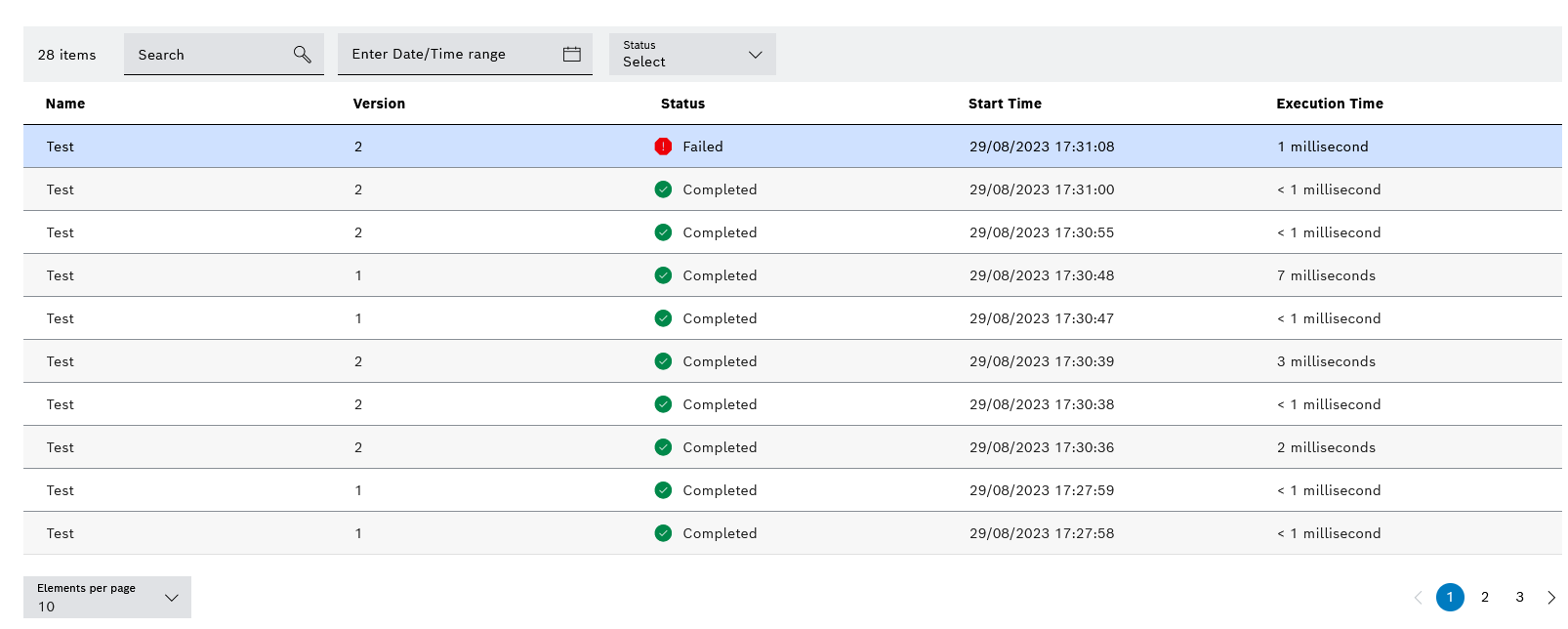Click start time 29/08/2023 17:27:59

tap(1042, 490)
